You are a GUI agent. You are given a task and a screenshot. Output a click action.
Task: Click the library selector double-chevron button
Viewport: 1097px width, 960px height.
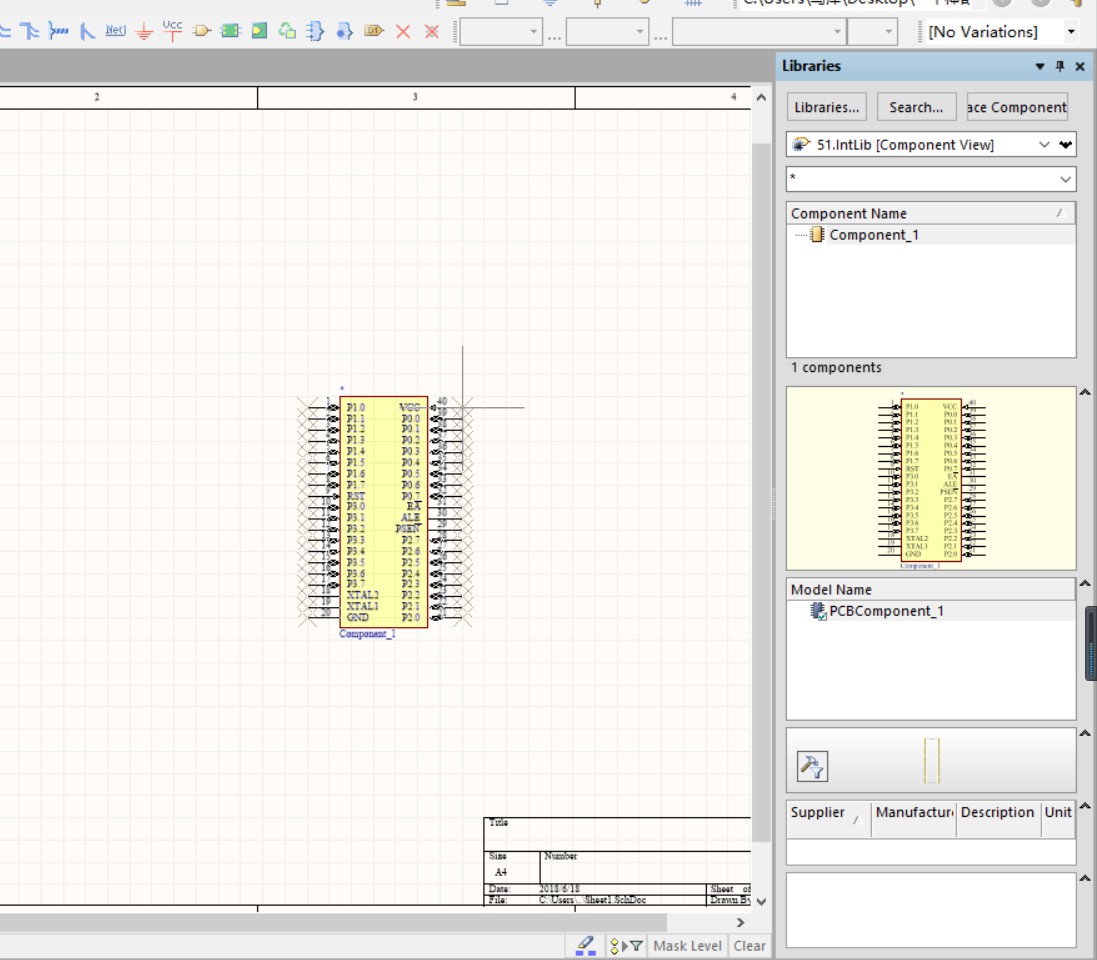(x=1066, y=145)
